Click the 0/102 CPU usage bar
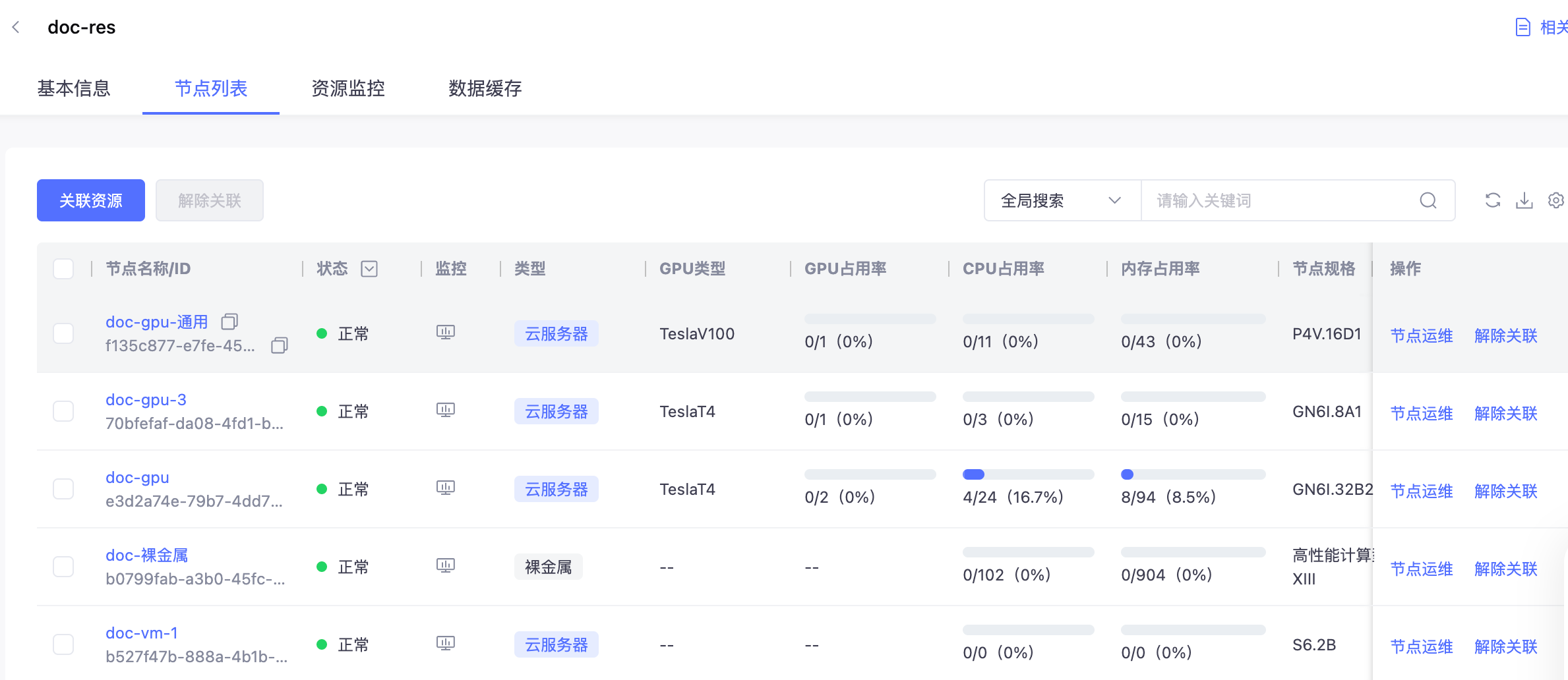 coord(1029,552)
